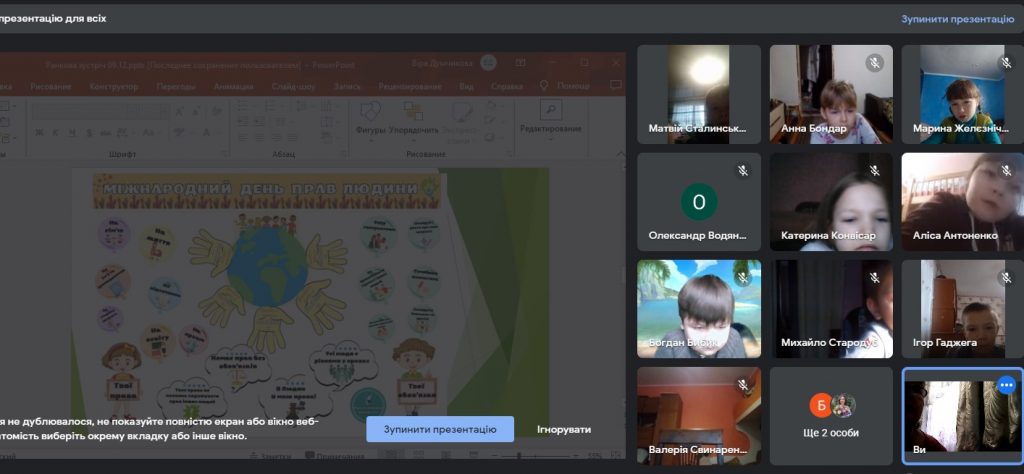Screen dimensions: 1024x474
Task: Toggle bold Ж formatting in PowerPoint
Action: [x=39, y=133]
